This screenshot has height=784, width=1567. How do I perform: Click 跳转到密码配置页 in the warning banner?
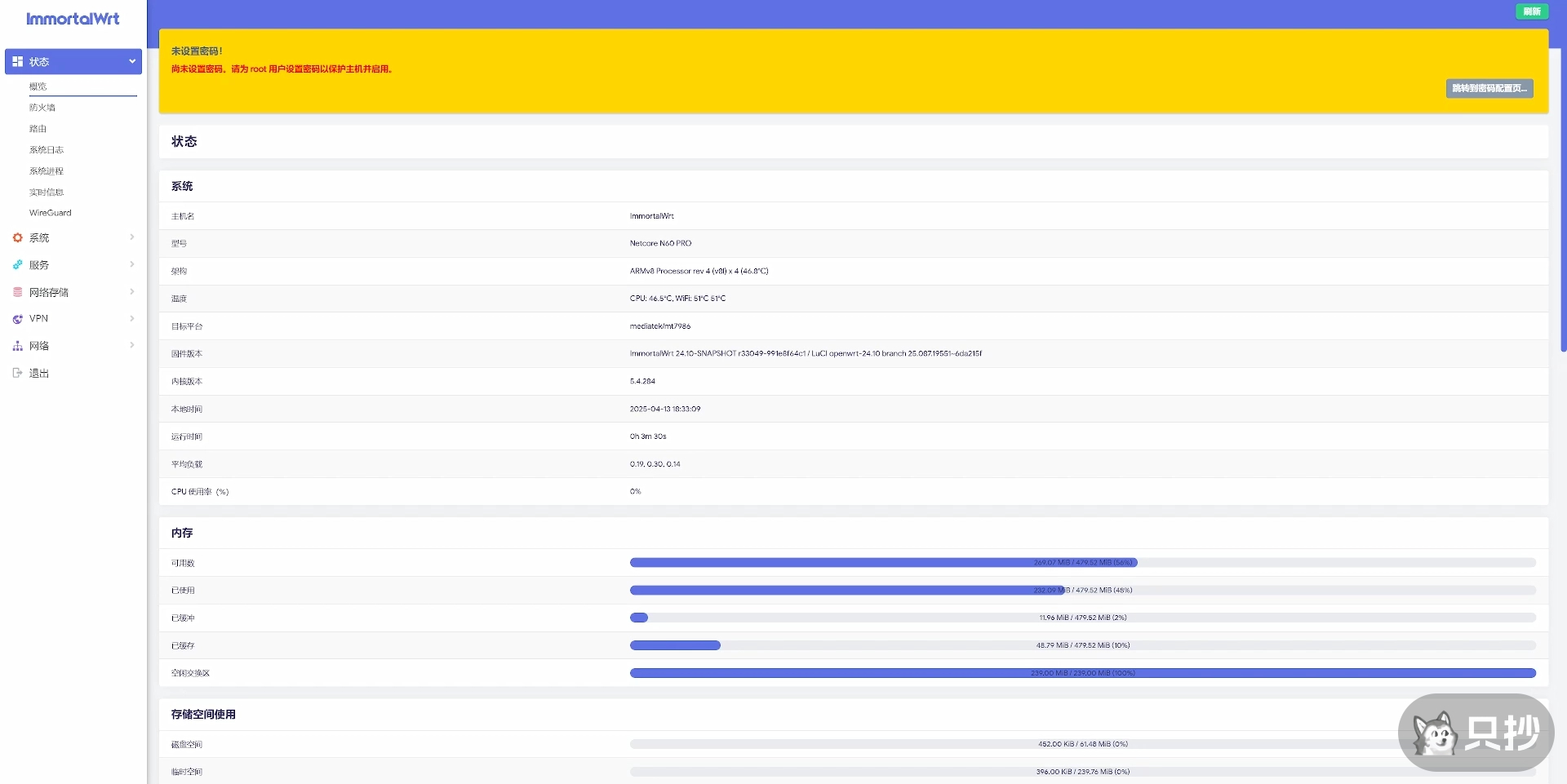pos(1488,88)
